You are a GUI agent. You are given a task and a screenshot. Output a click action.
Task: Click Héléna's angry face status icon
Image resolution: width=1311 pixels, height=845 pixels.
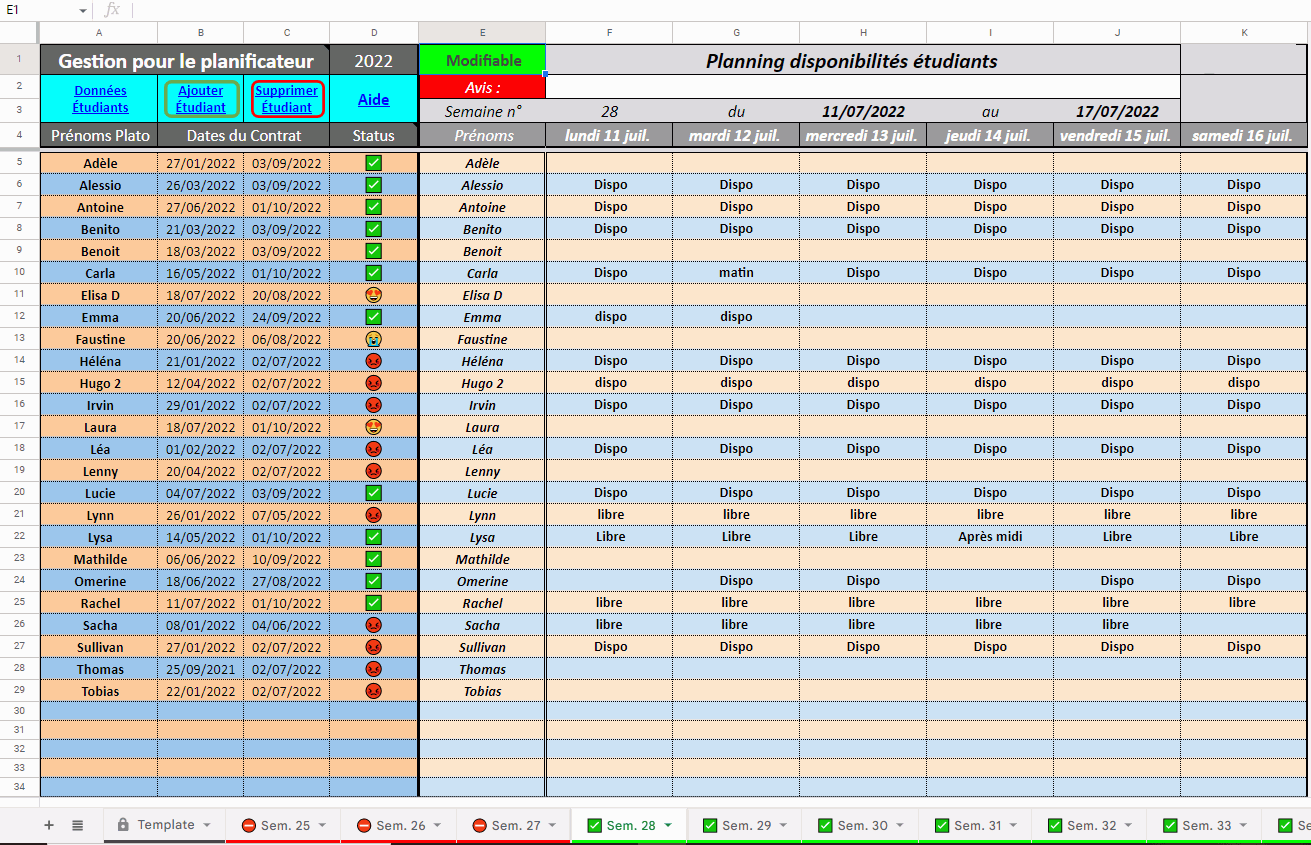pos(374,361)
